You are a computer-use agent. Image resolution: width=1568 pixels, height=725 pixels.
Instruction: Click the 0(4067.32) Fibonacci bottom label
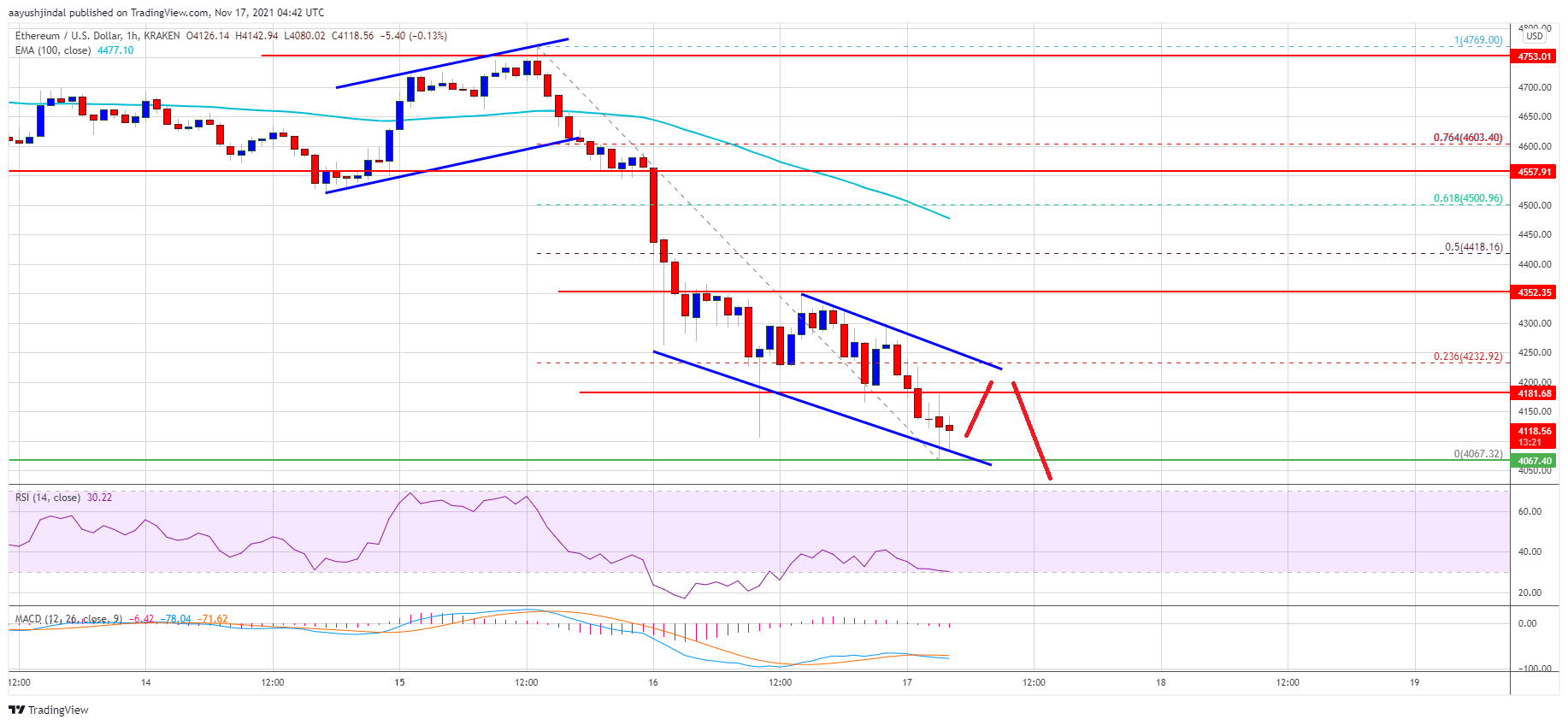point(1478,454)
